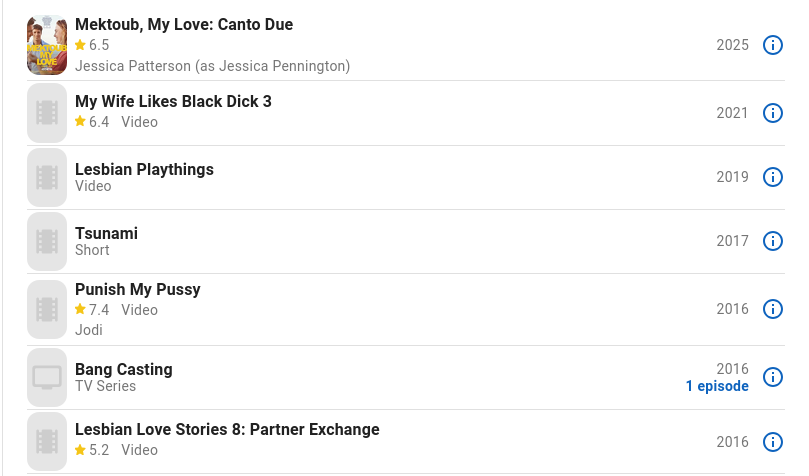The height and width of the screenshot is (476, 809).
Task: Open info for the 2019 video entry
Action: (772, 177)
